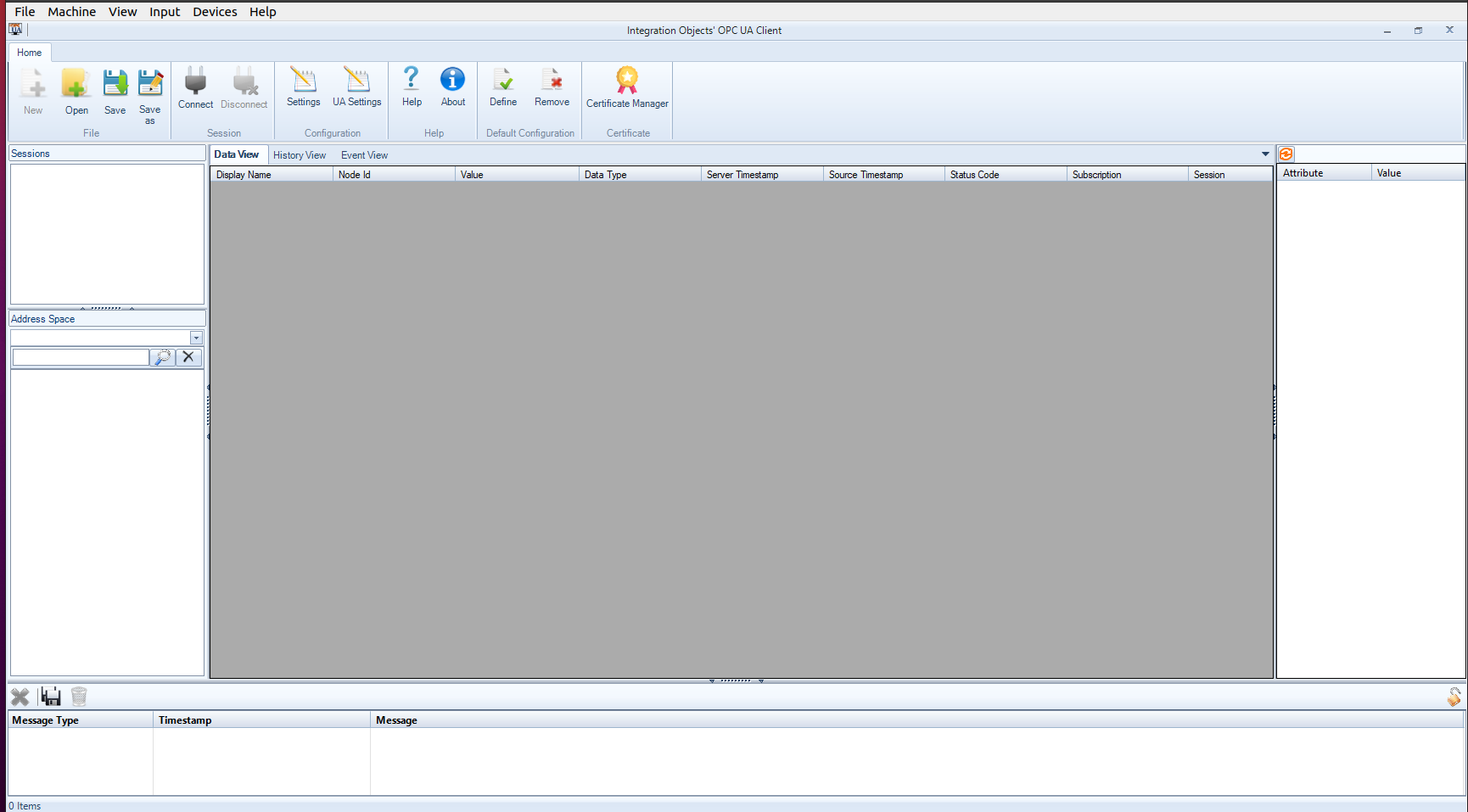The width and height of the screenshot is (1468, 812).
Task: Open the Devices menu
Action: [215, 12]
